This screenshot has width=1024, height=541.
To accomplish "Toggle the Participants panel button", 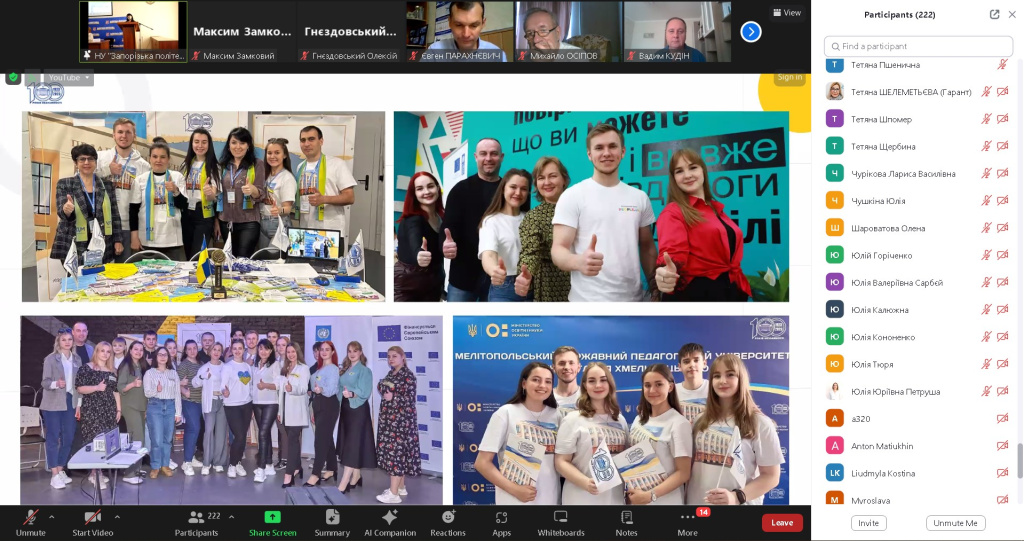I will [x=197, y=523].
